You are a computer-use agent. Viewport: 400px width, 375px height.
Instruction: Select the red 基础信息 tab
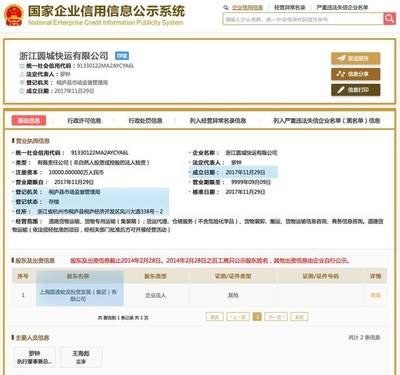coord(29,120)
